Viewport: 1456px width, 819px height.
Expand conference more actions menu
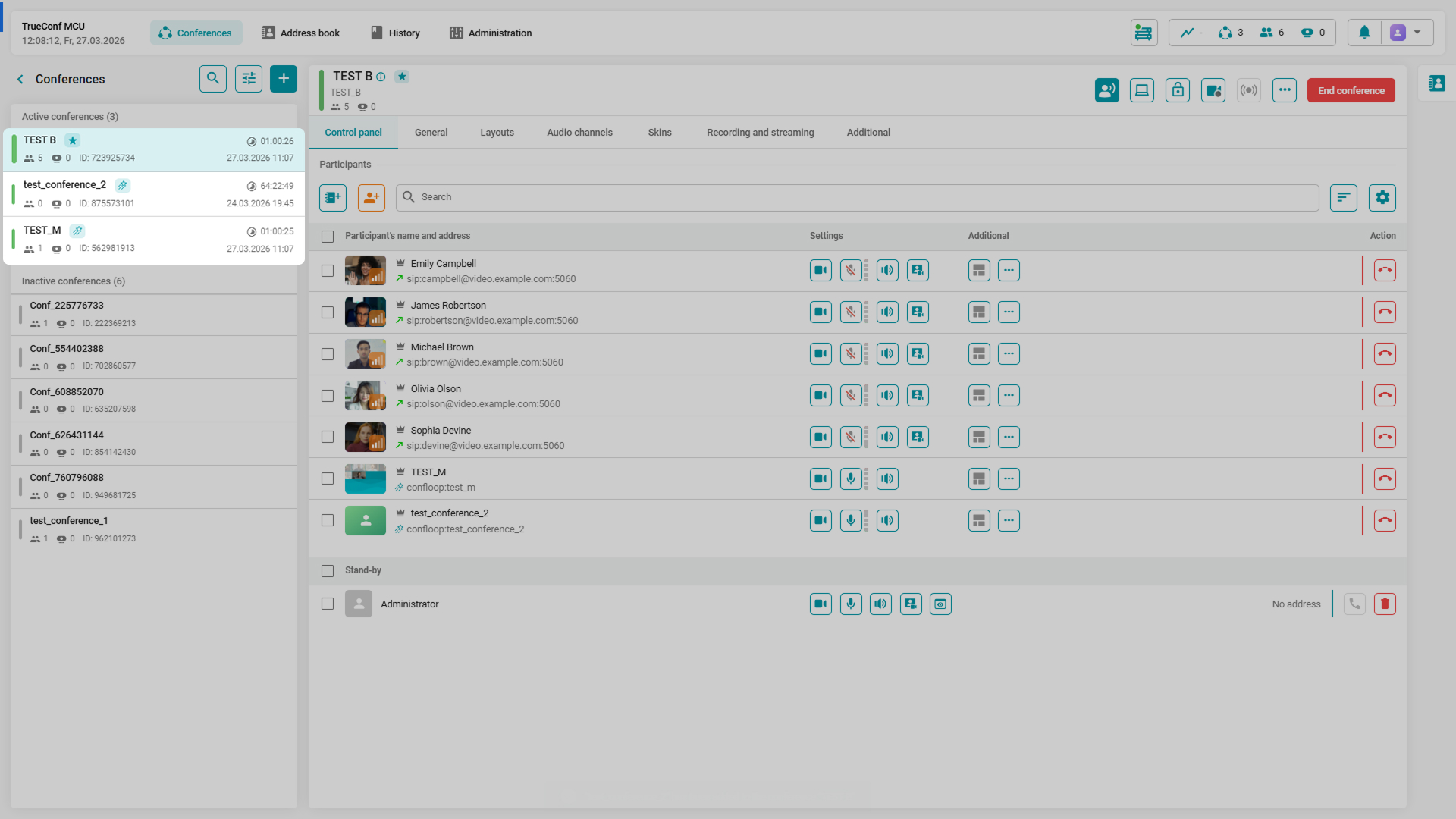pyautogui.click(x=1284, y=90)
